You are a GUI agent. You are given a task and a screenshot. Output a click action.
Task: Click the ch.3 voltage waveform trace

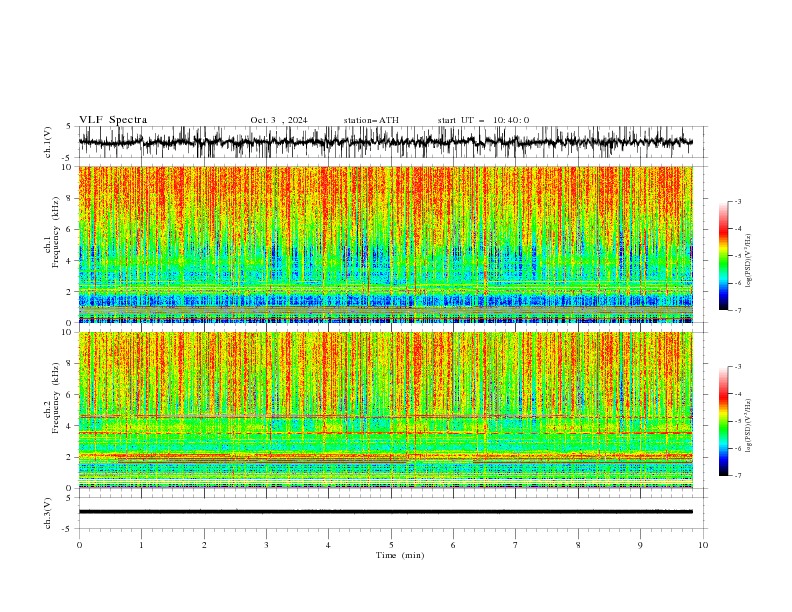(386, 512)
